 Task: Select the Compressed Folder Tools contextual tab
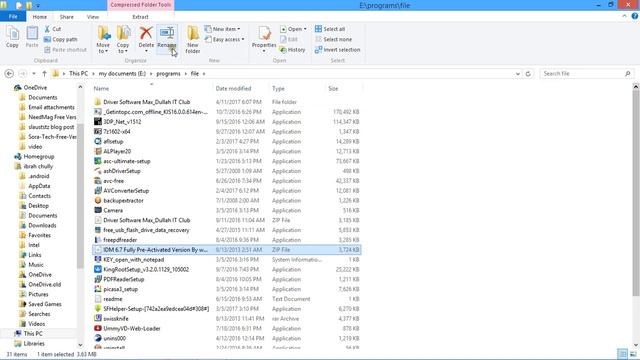click(x=140, y=5)
